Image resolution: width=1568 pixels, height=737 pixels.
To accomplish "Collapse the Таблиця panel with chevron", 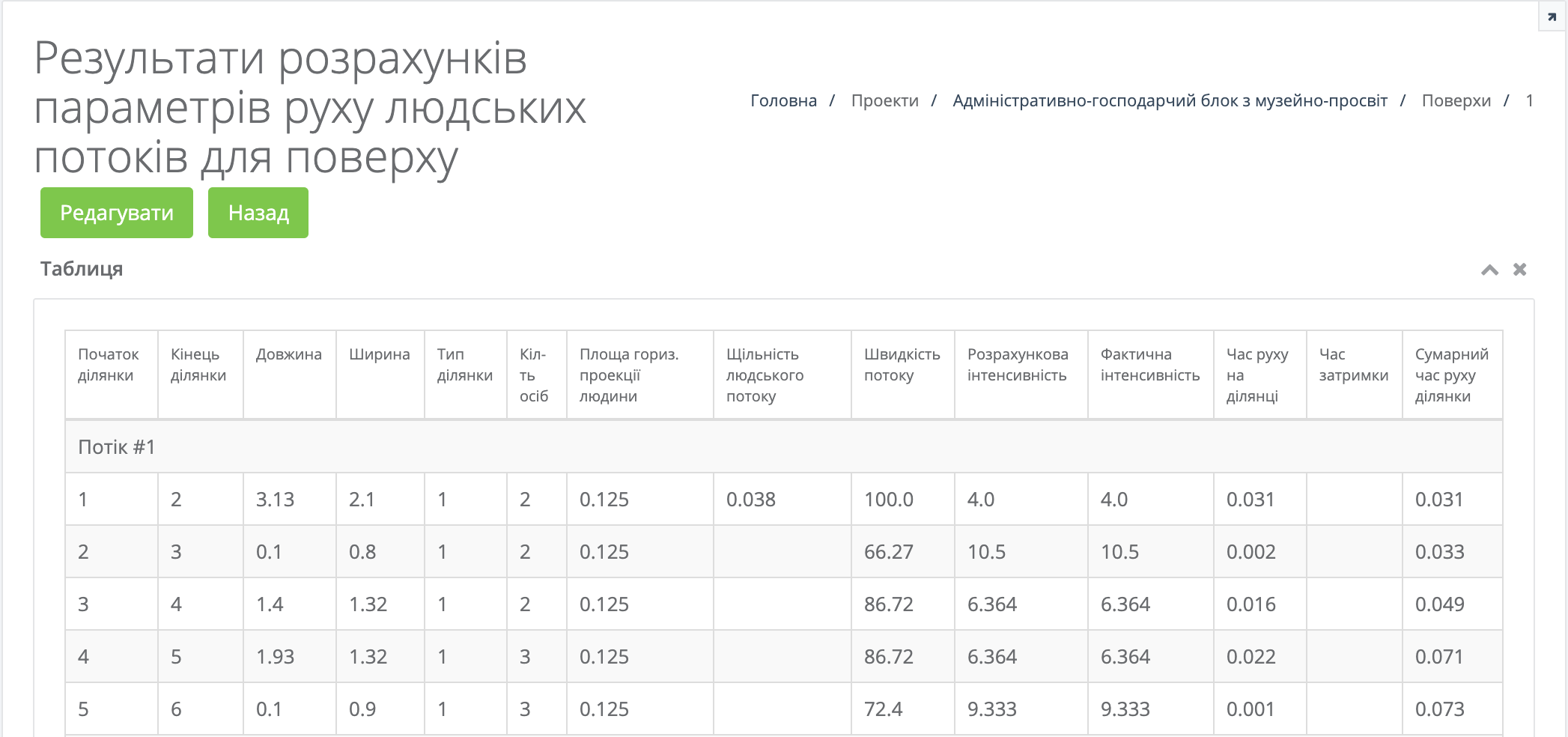I will click(1489, 270).
